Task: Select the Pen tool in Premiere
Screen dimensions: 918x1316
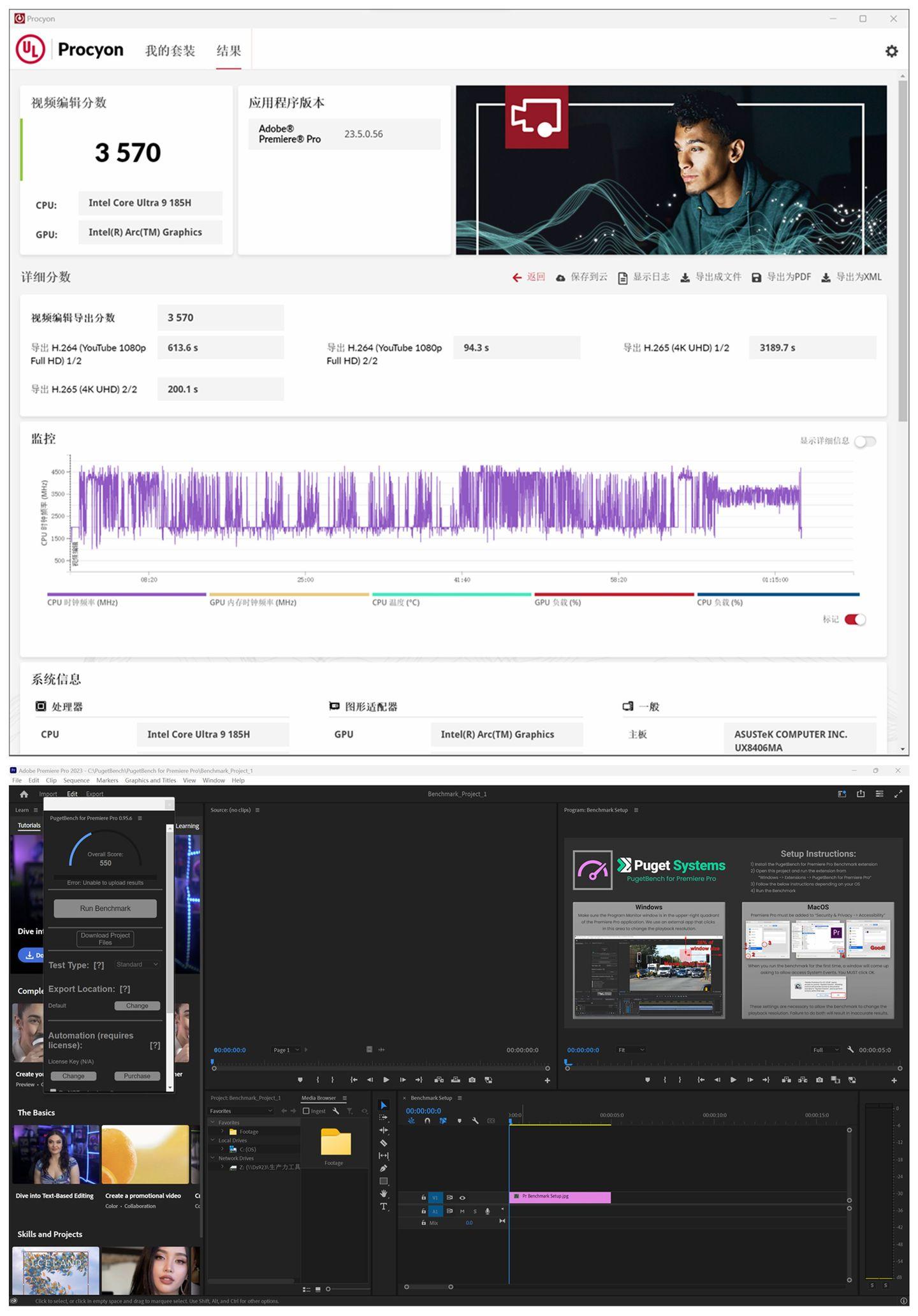Action: (383, 1168)
